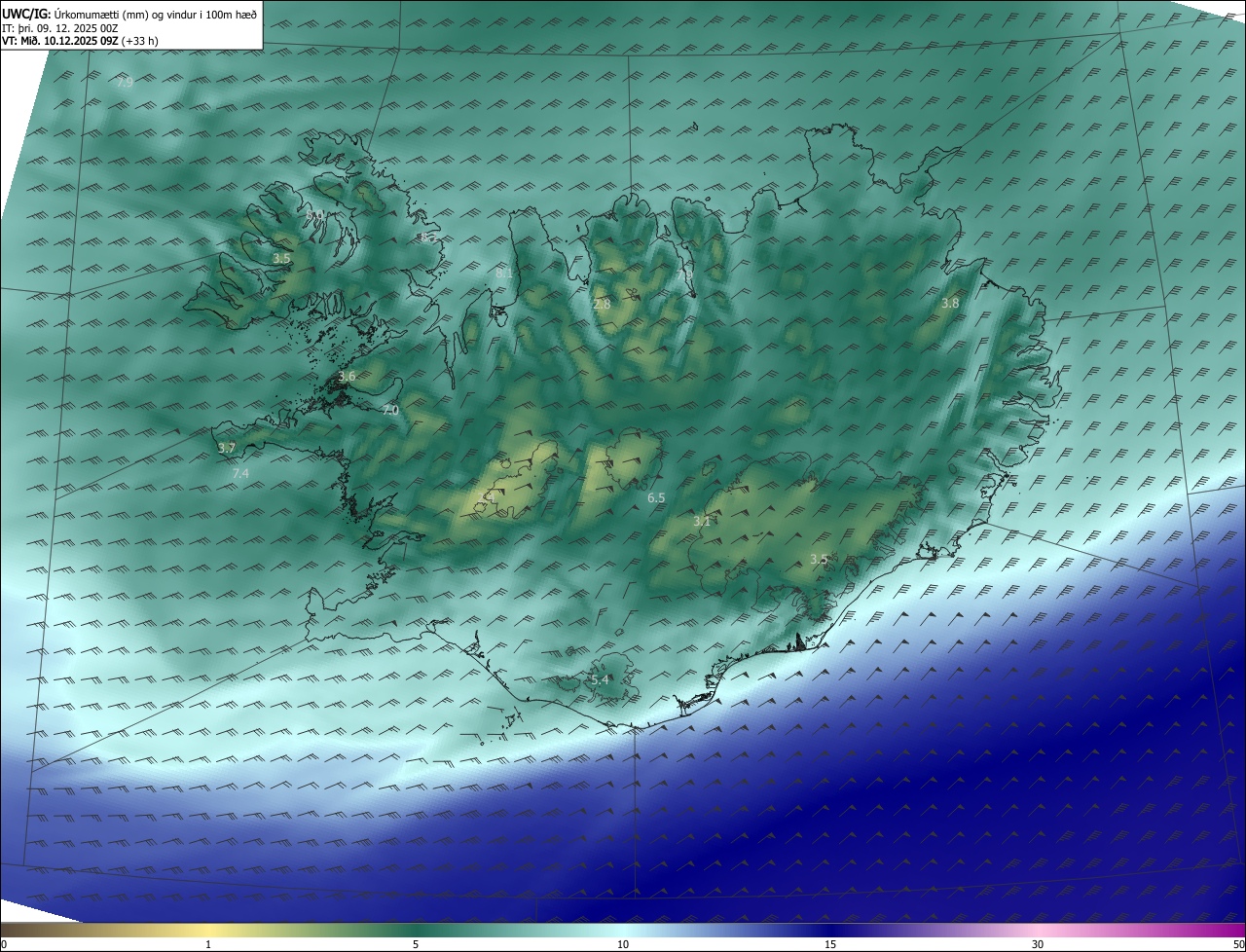The image size is (1246, 952).
Task: Click the 8.1 value label on the map
Action: click(504, 274)
